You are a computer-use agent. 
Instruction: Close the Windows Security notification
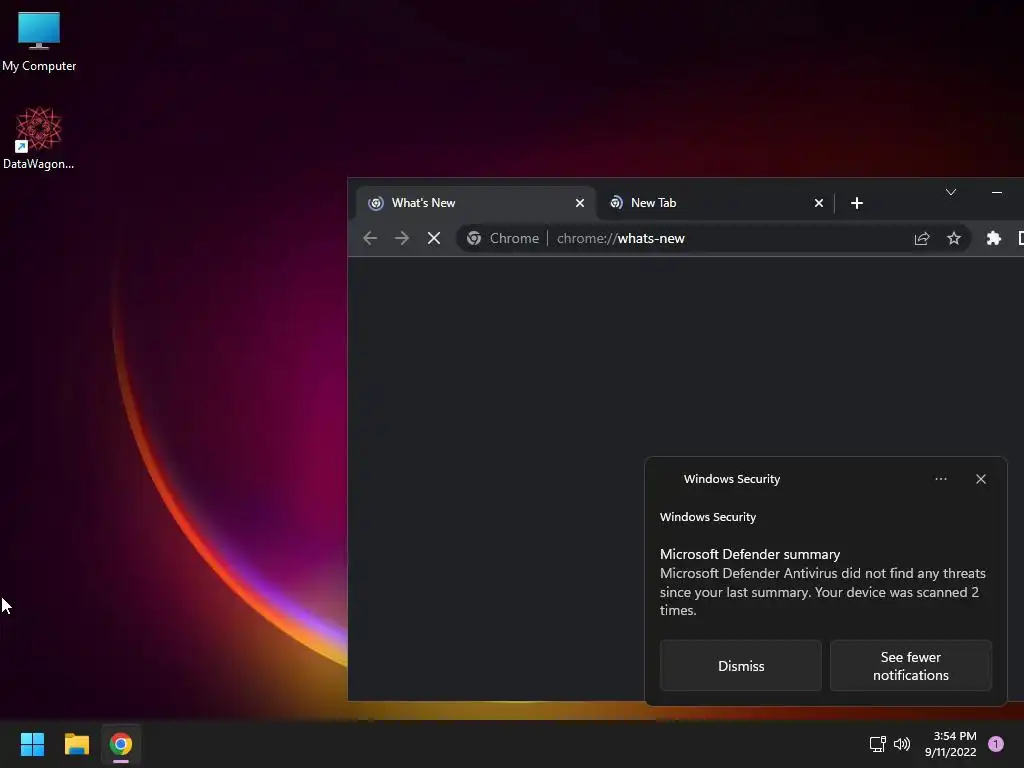[980, 479]
